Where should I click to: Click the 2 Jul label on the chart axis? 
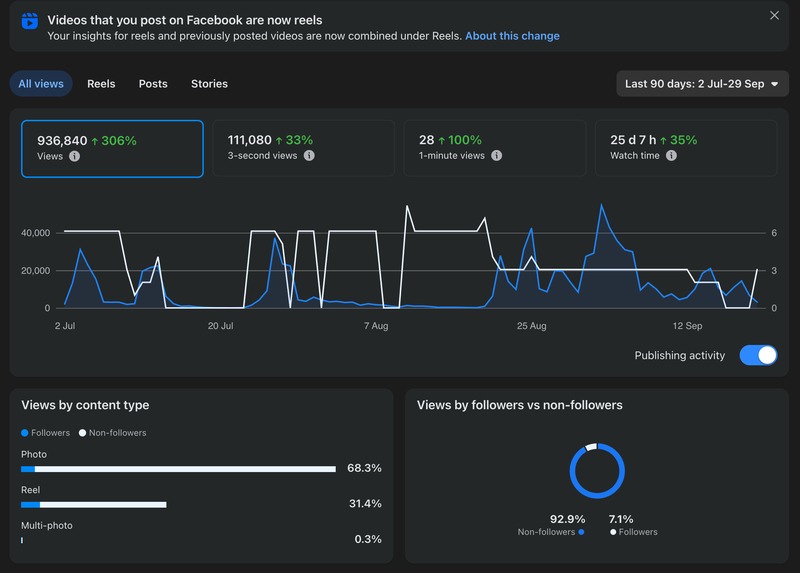click(65, 326)
